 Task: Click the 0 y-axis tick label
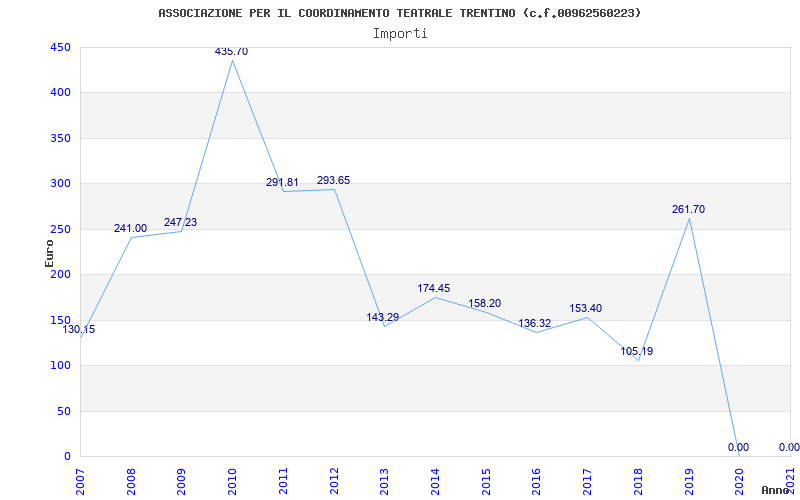(x=67, y=456)
